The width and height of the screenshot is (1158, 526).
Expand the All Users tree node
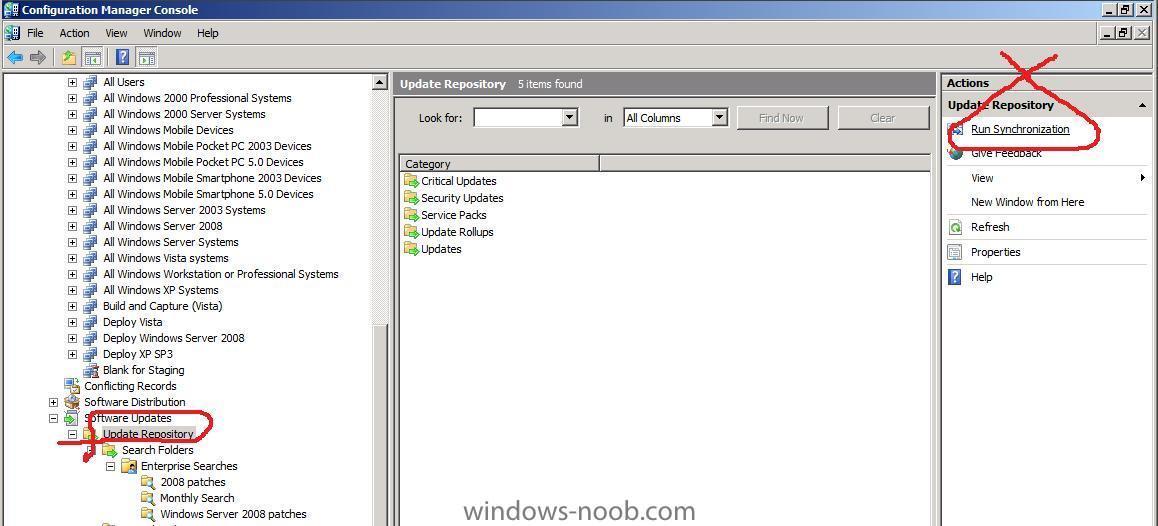72,82
